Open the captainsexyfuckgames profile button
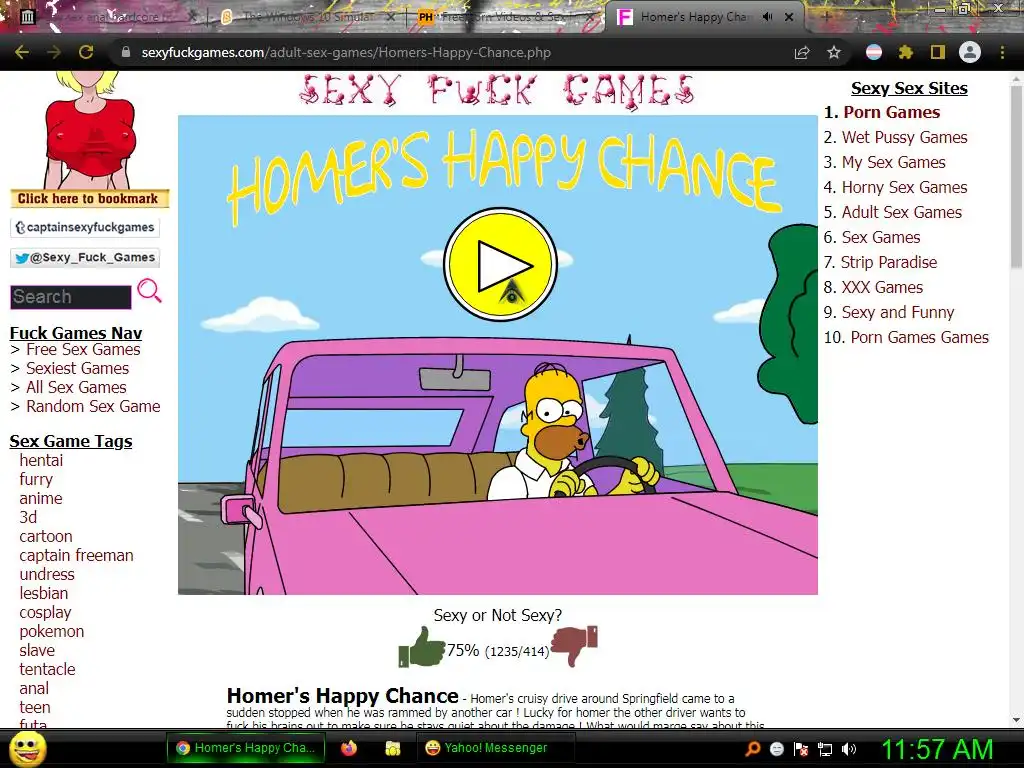The image size is (1024, 768). tap(85, 227)
